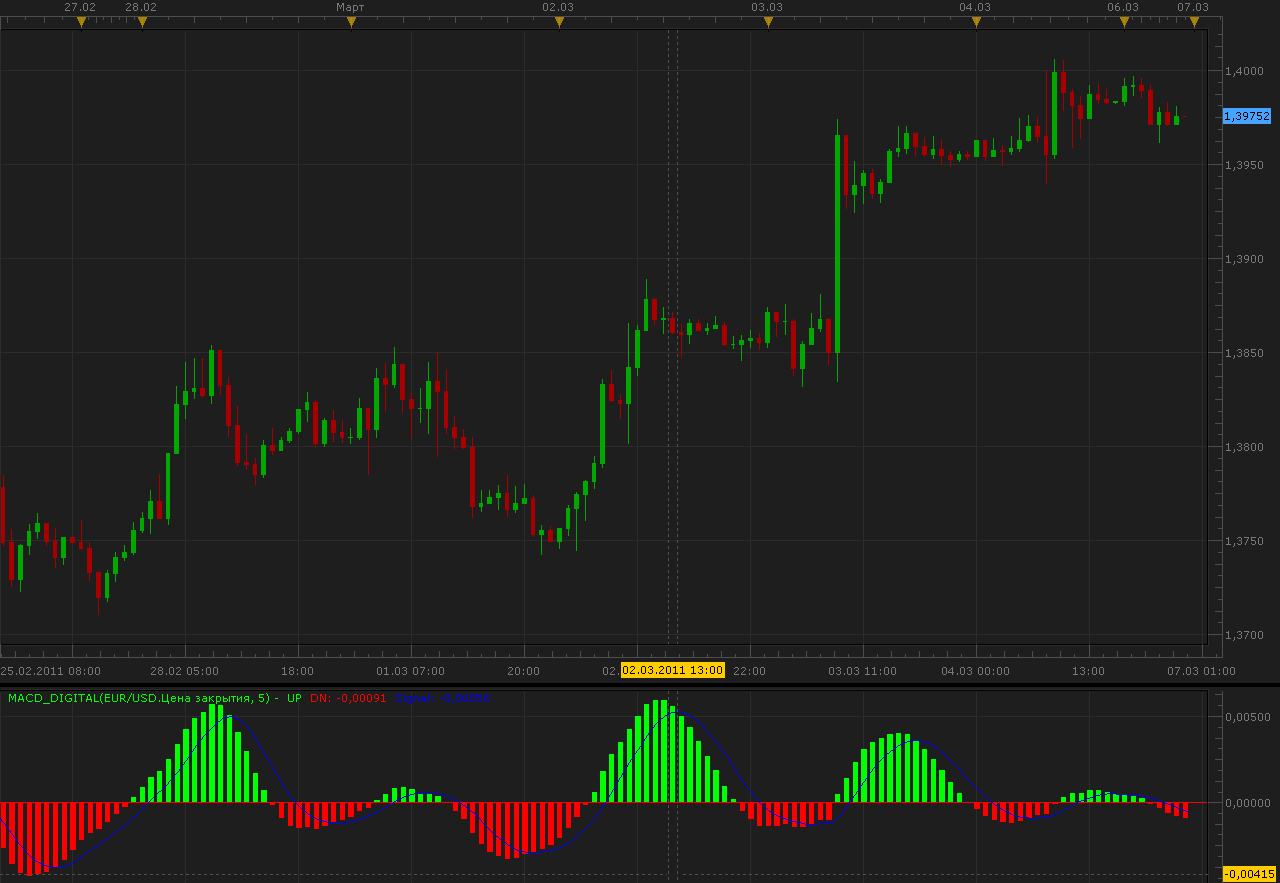Screen dimensions: 1280x883
Task: Click the 25.02.2011 08:00 time axis label
Action: click(x=50, y=671)
